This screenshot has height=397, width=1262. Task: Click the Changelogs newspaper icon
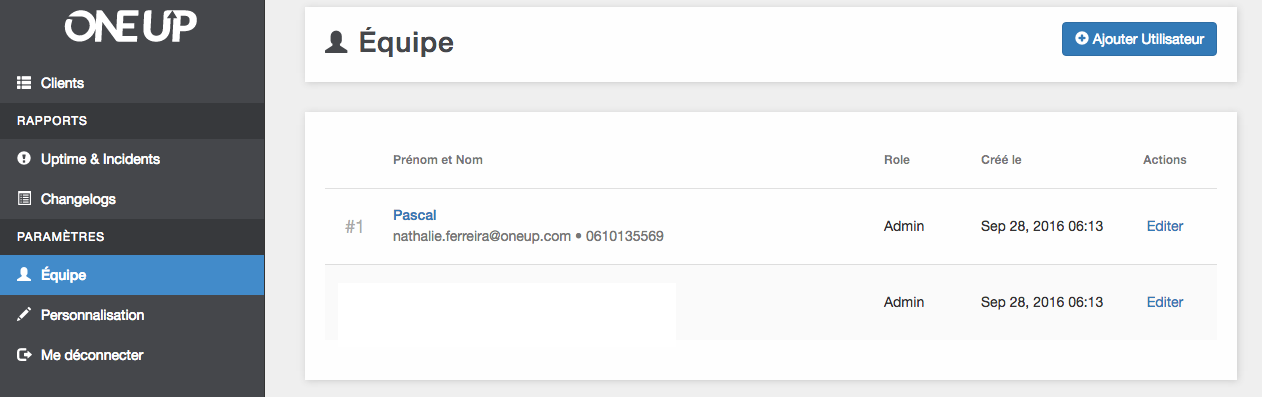click(x=25, y=199)
